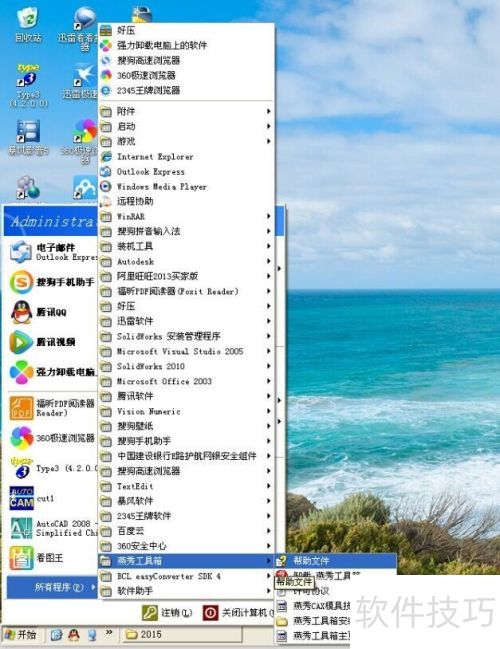Open 百度云 program group
The height and width of the screenshot is (649, 500).
point(187,531)
